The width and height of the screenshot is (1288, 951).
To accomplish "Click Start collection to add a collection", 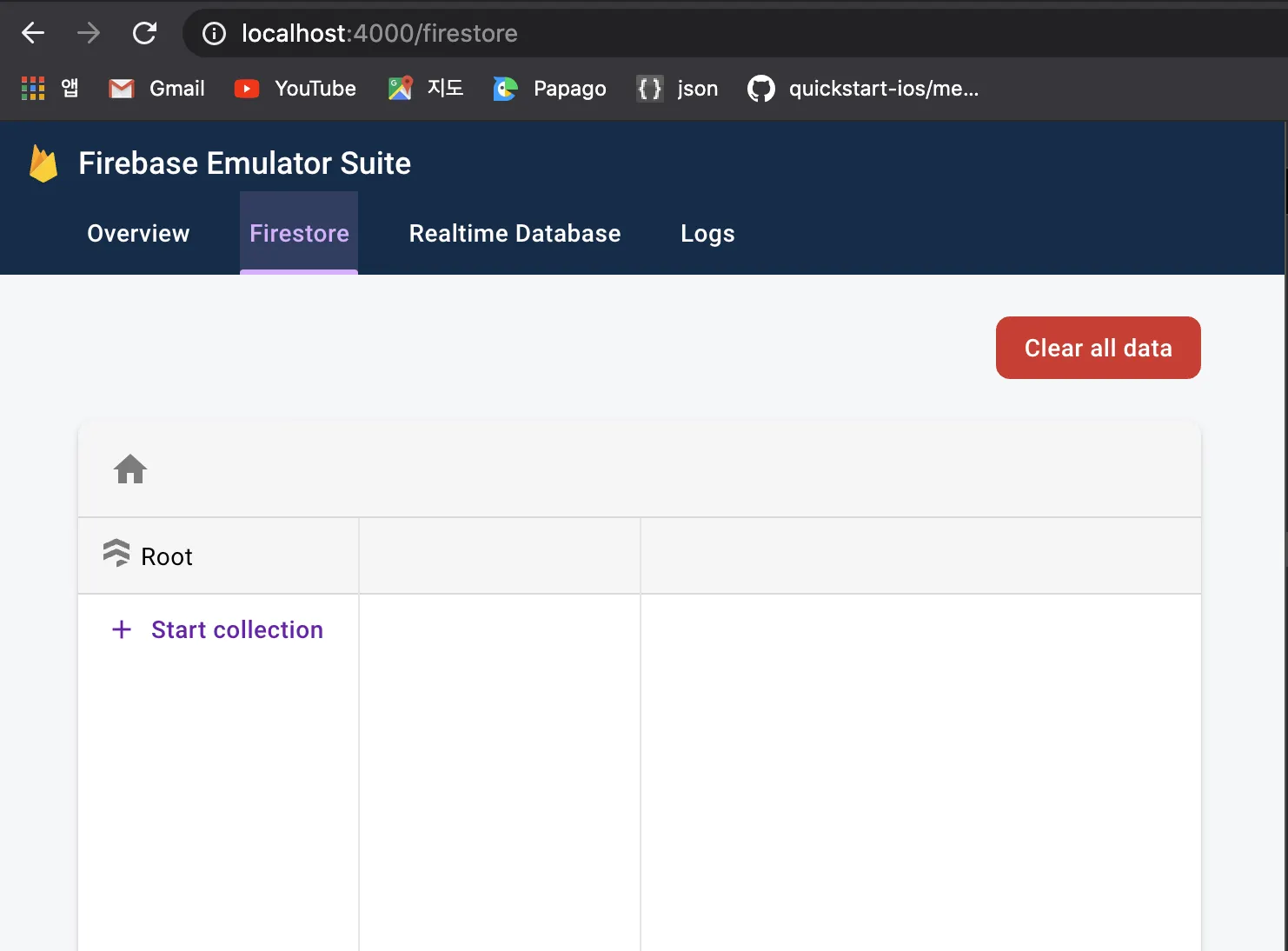I will (x=236, y=629).
